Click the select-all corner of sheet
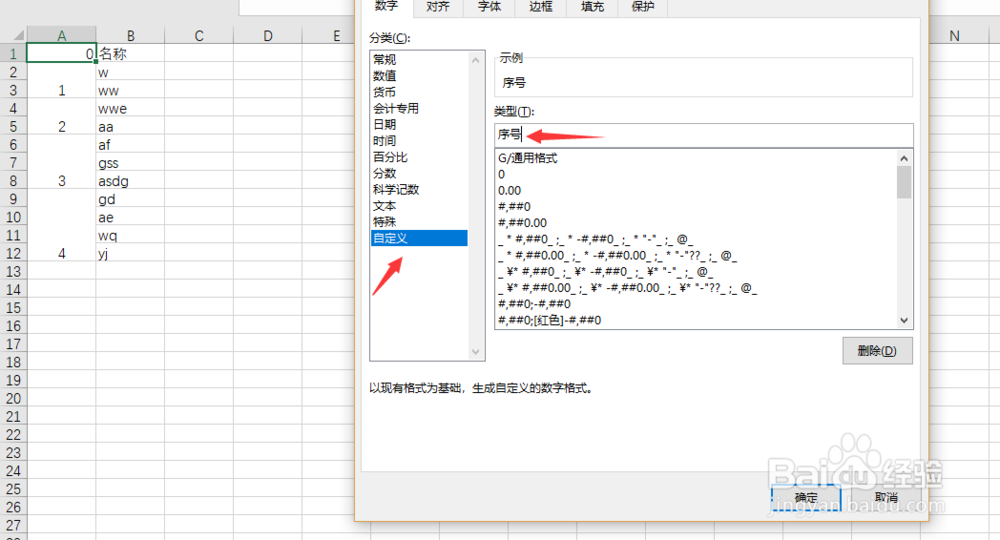 pos(13,36)
